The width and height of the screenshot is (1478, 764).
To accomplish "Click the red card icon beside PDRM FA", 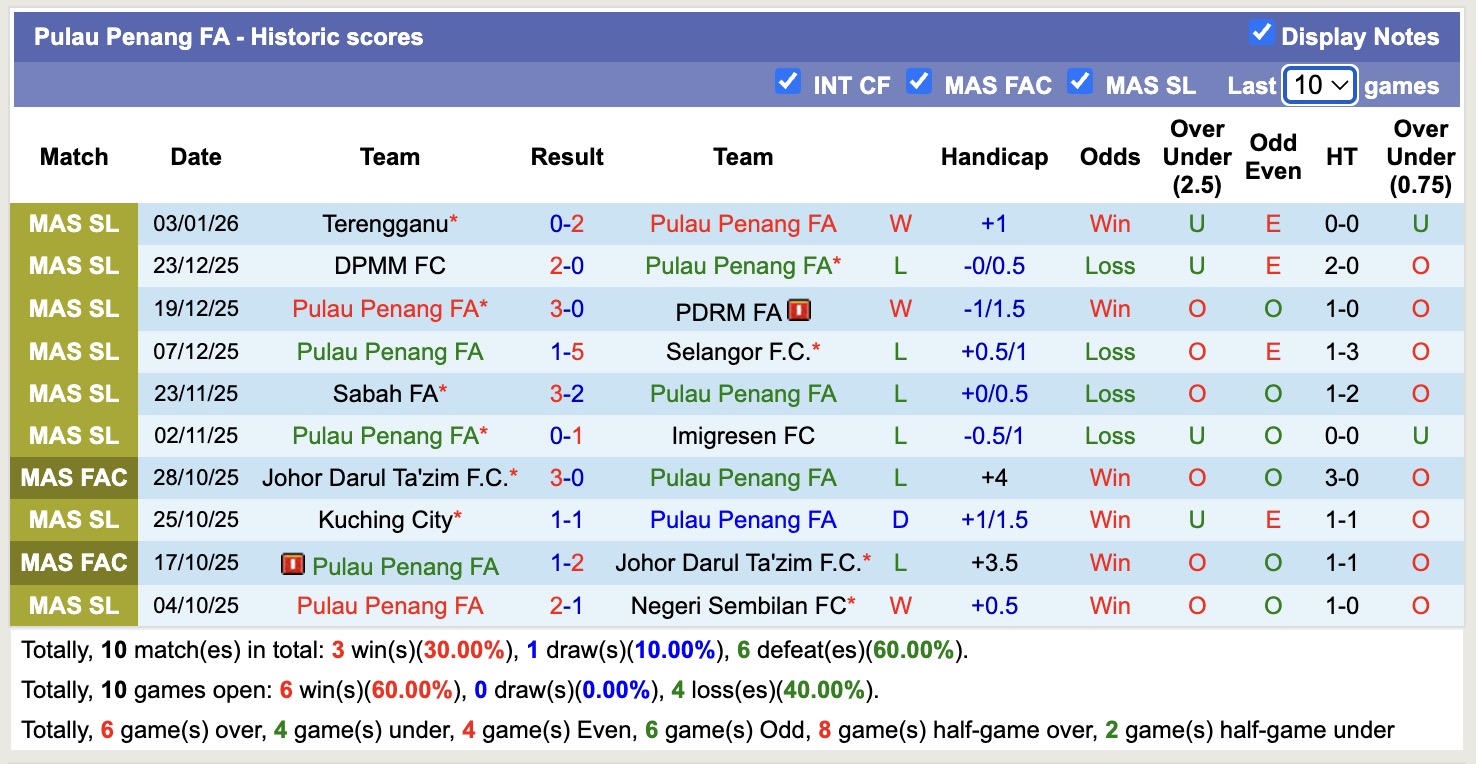I will tap(800, 309).
